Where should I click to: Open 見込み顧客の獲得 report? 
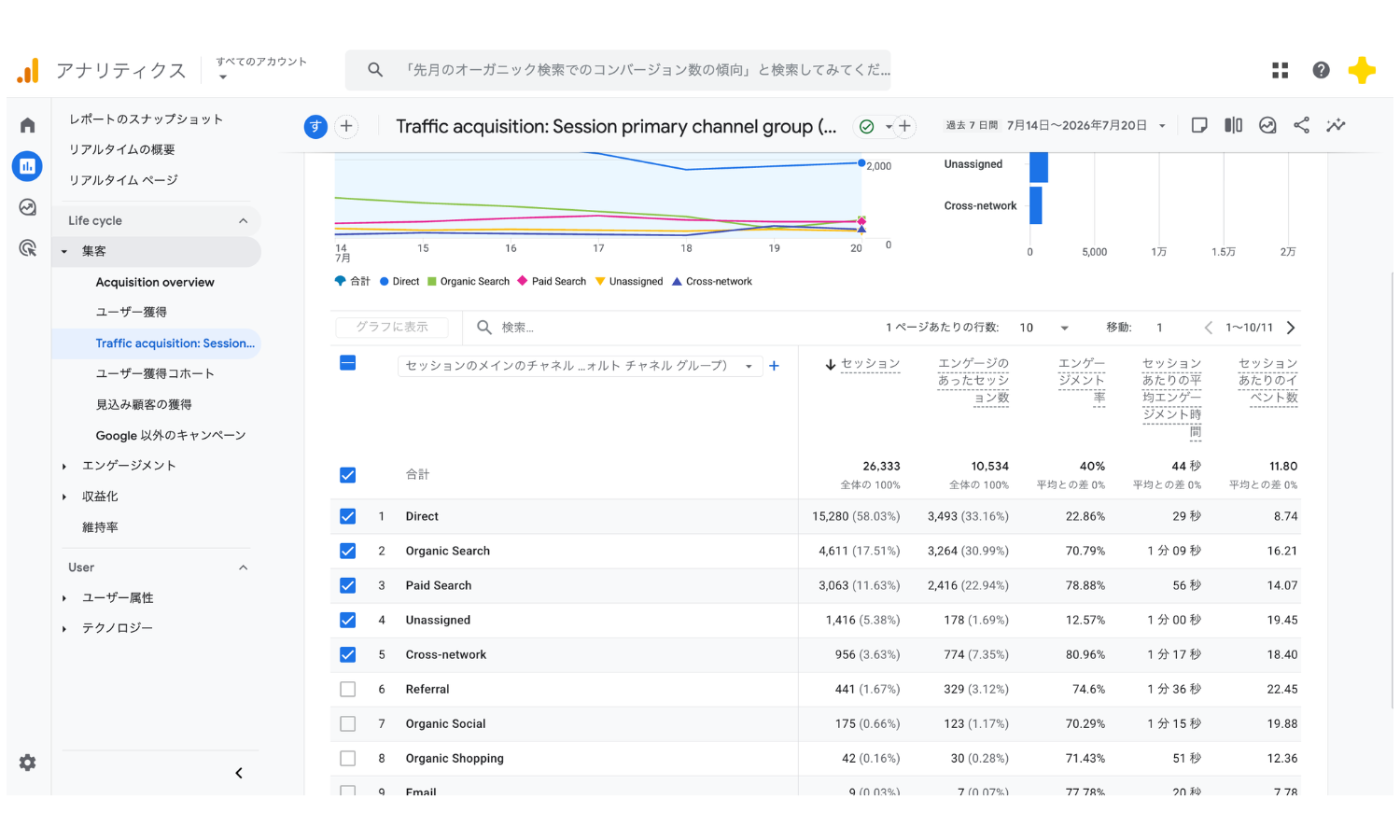tap(144, 404)
